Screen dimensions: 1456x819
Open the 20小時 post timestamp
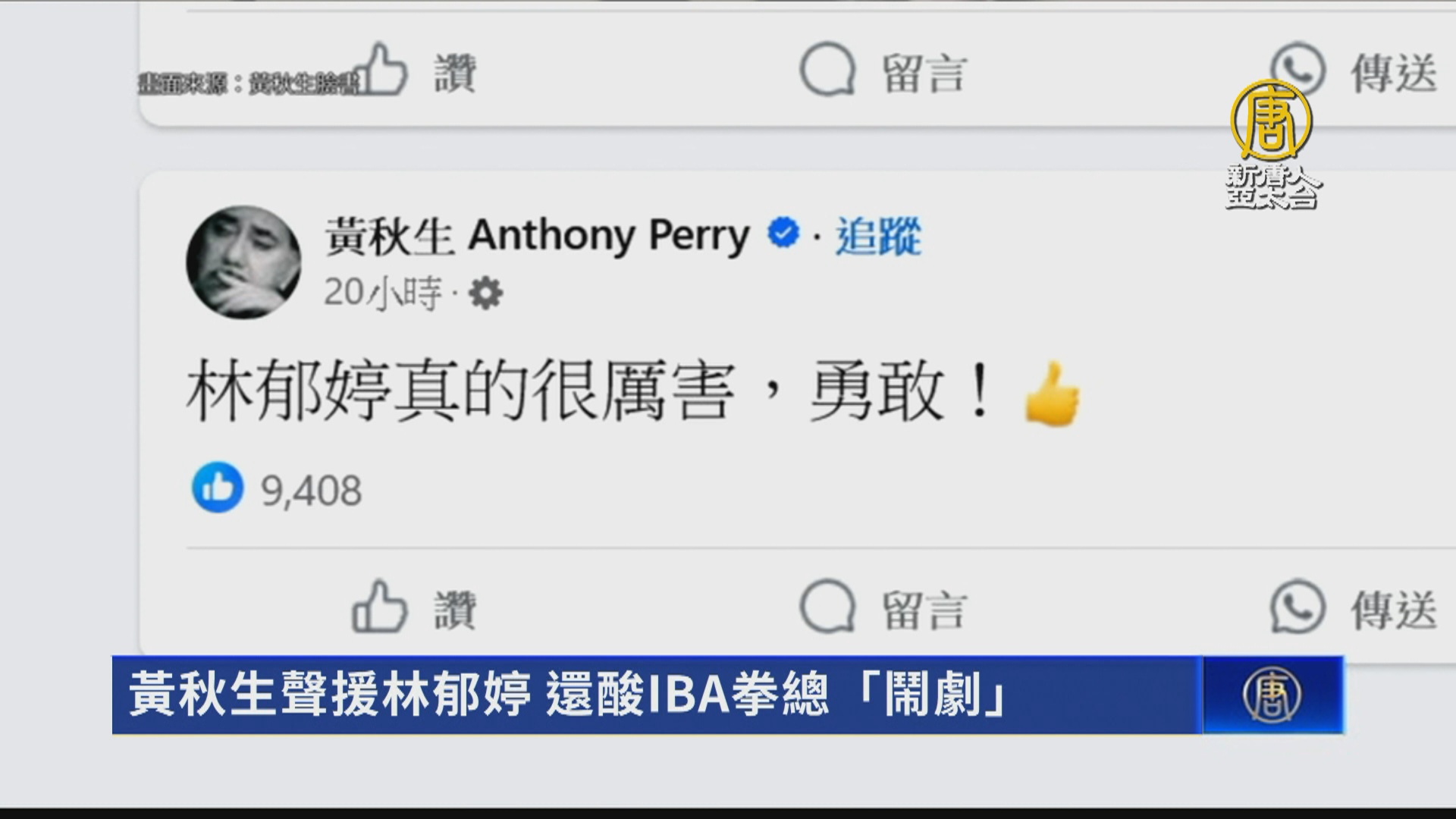click(x=383, y=293)
